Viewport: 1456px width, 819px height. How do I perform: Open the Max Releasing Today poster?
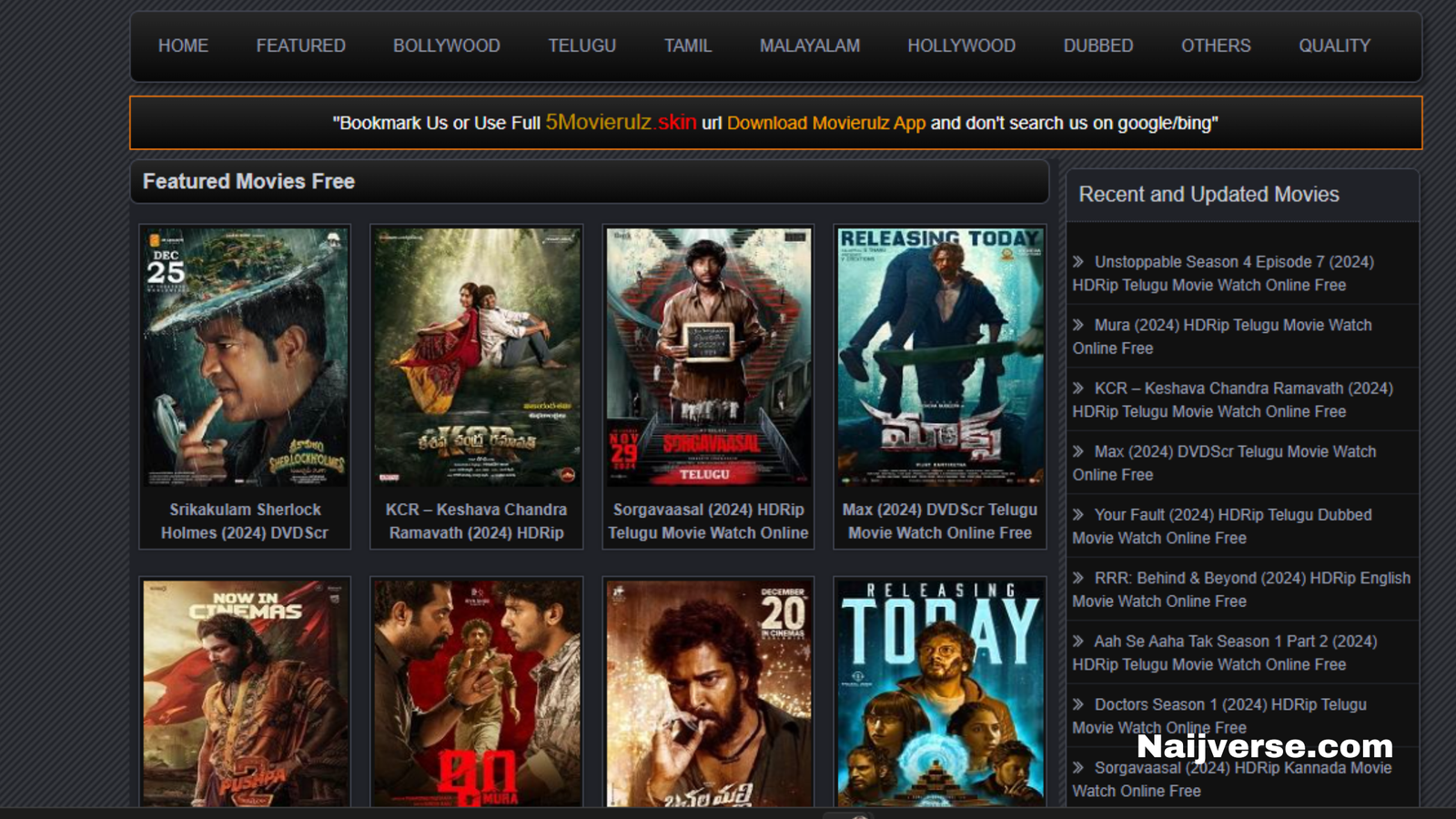[940, 356]
